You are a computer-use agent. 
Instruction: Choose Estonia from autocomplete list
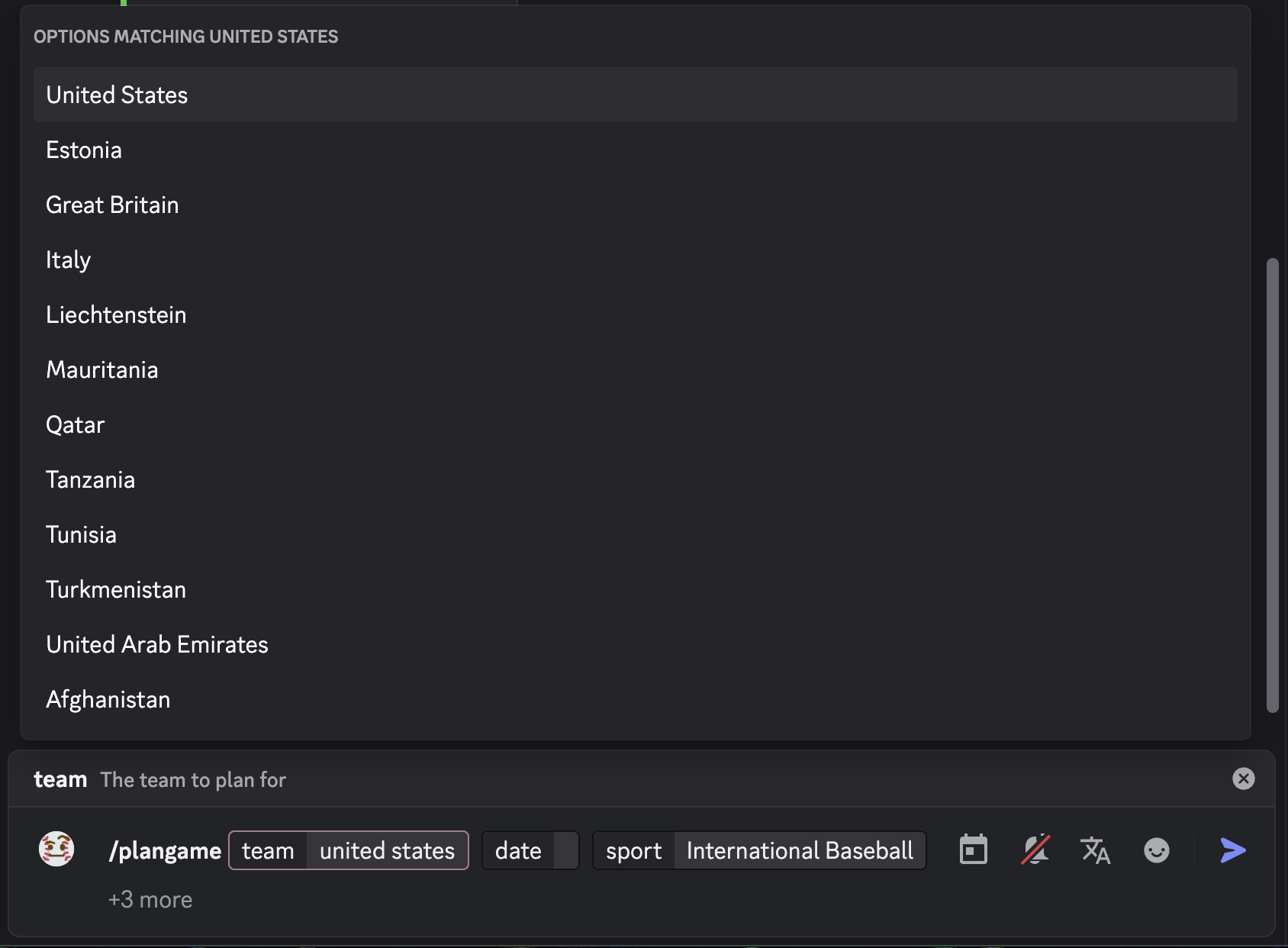pos(84,150)
